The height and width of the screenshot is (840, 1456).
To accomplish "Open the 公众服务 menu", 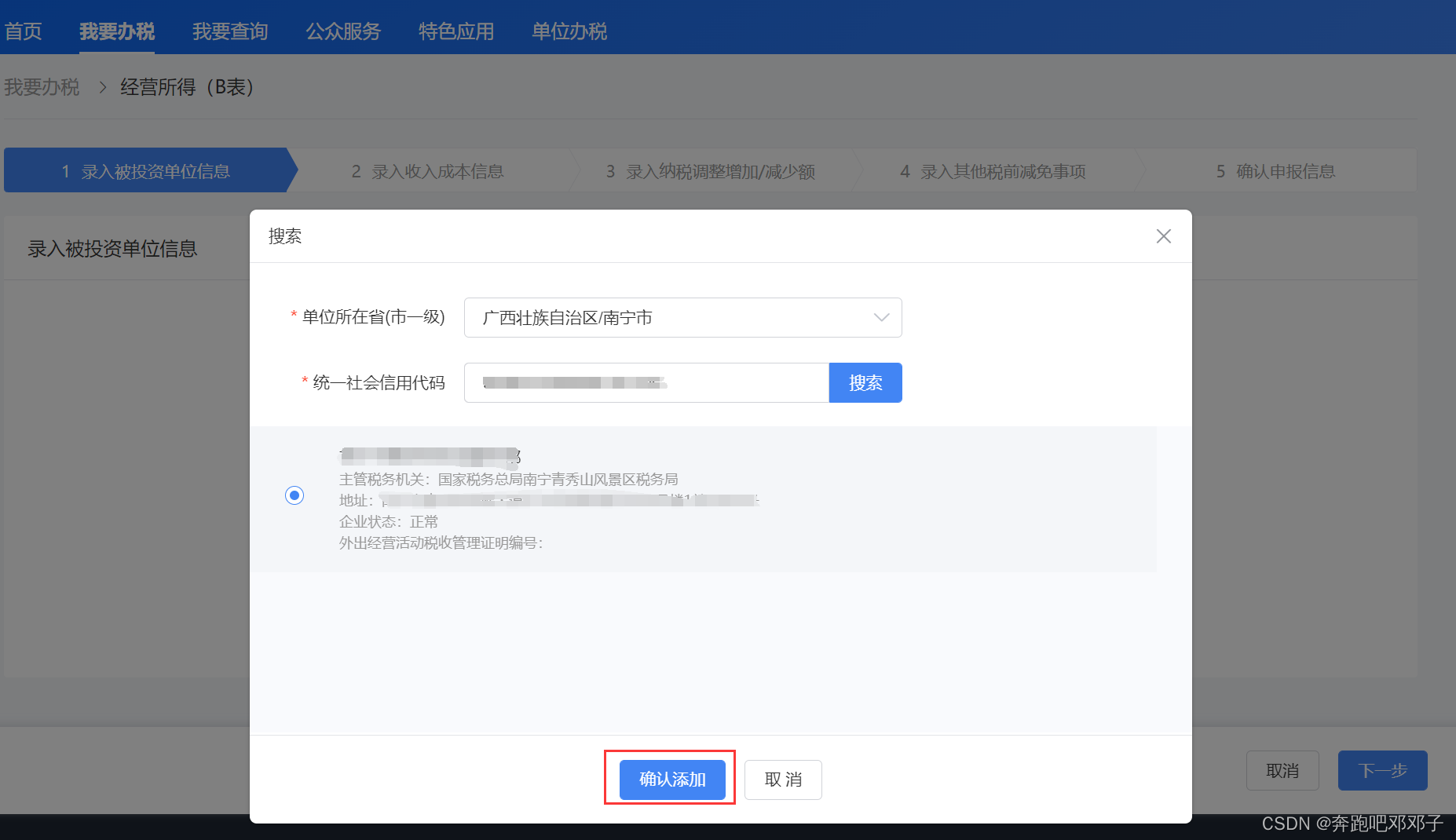I will [343, 31].
